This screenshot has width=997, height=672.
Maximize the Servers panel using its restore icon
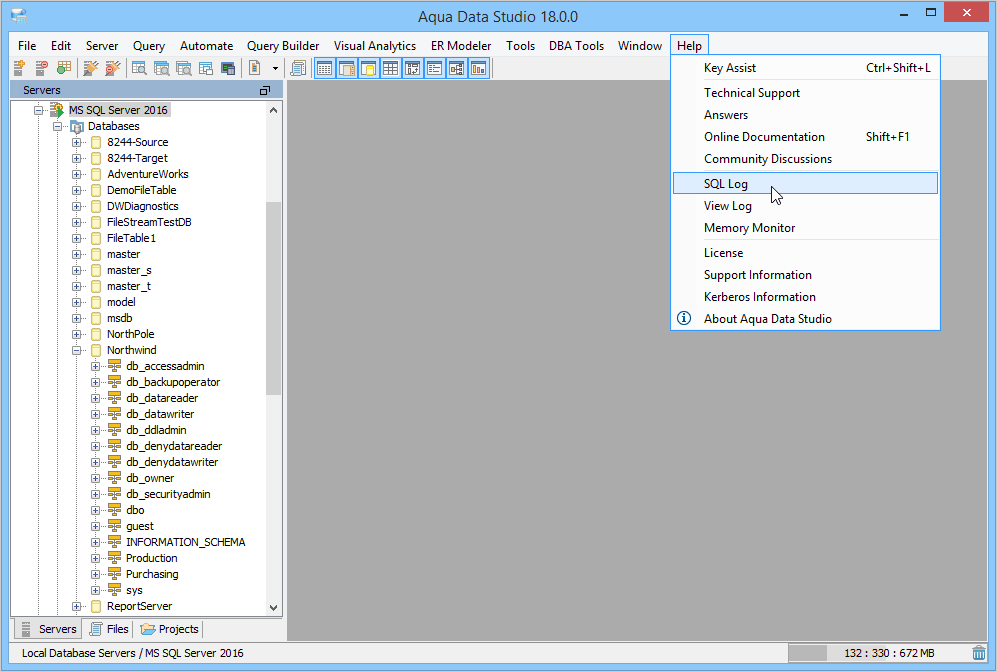265,90
